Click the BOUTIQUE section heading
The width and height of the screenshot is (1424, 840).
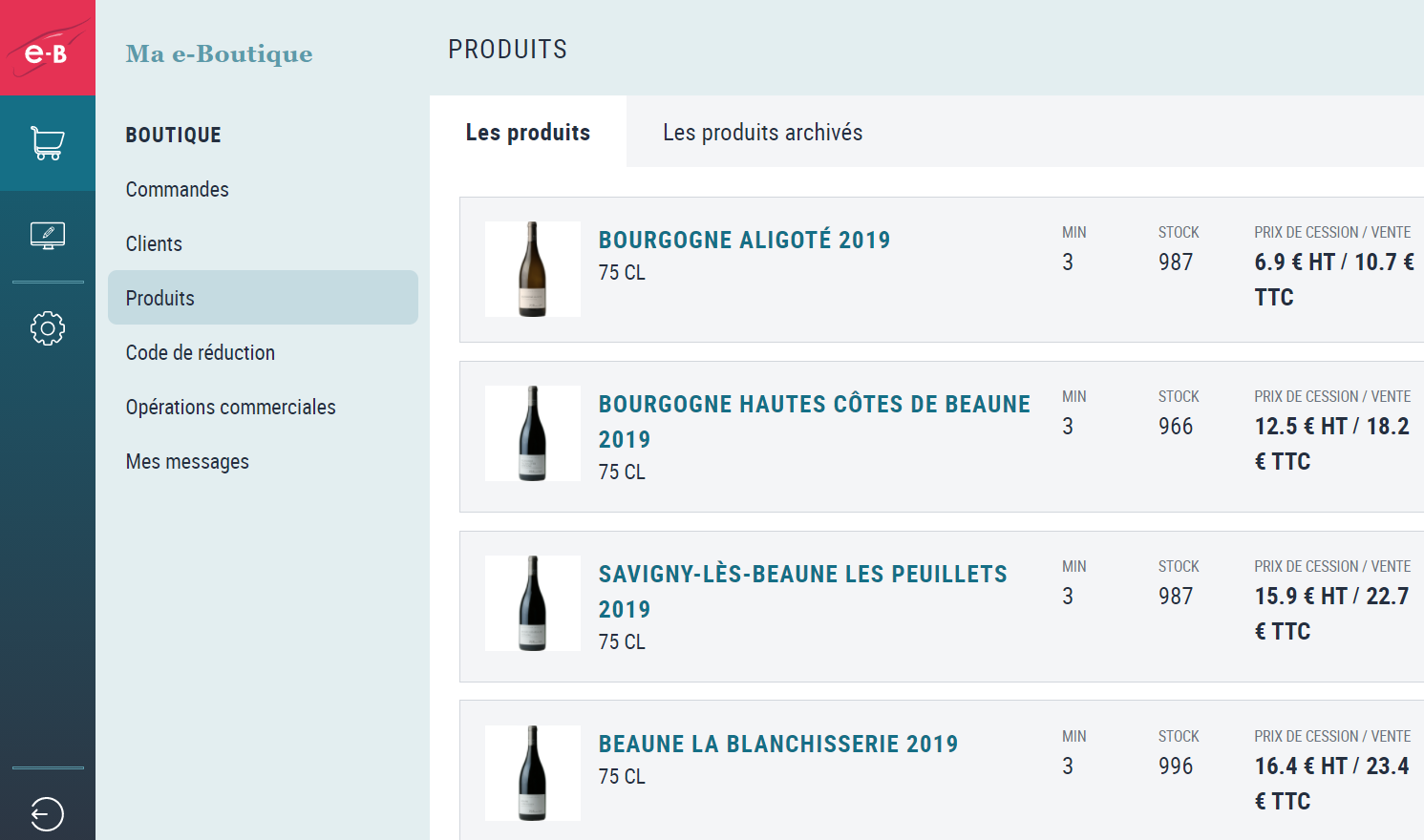(174, 135)
